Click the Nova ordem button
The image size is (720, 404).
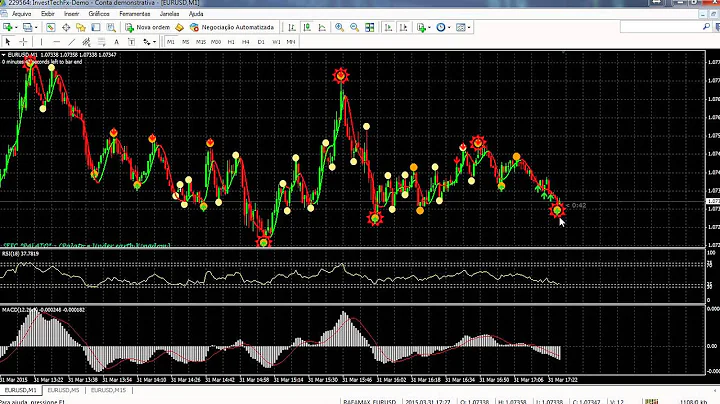pyautogui.click(x=147, y=28)
